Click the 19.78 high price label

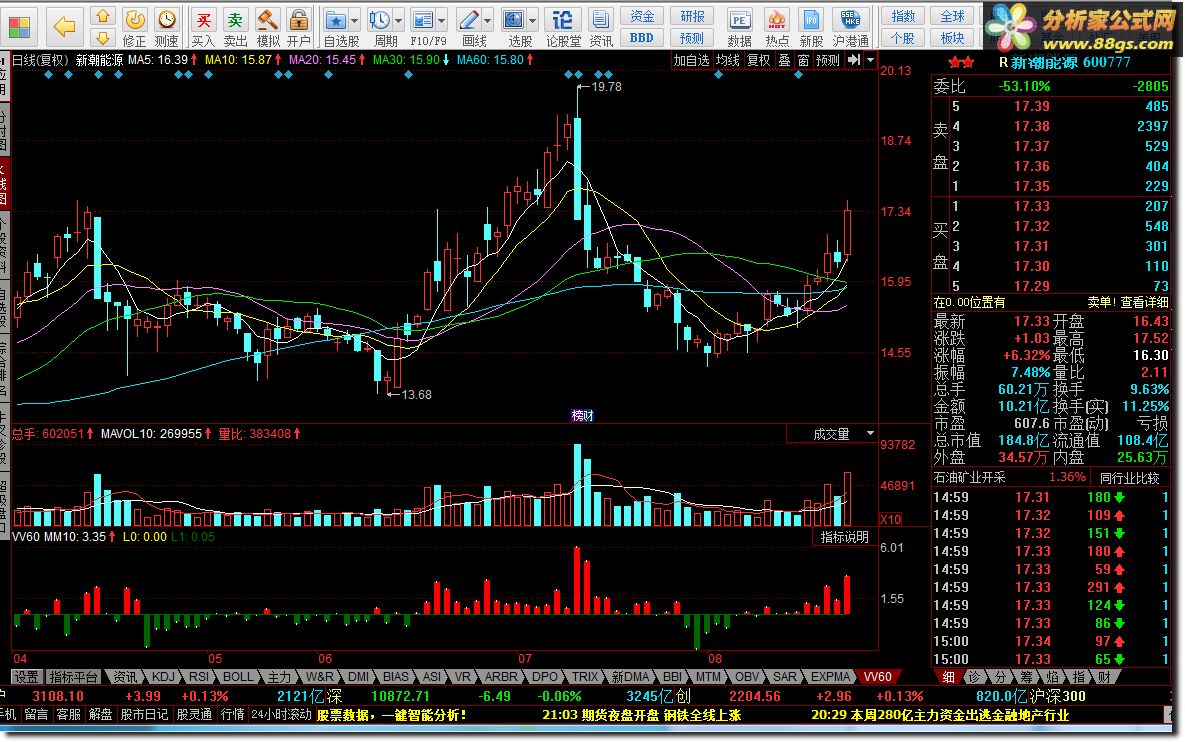[606, 87]
